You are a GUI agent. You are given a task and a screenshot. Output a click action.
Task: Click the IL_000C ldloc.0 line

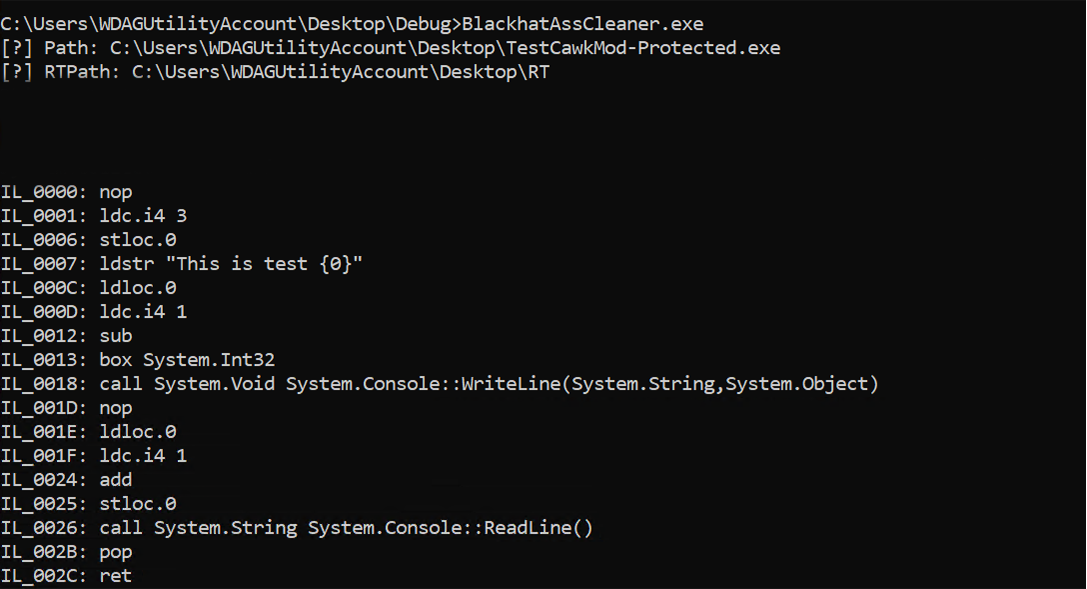[x=88, y=288]
